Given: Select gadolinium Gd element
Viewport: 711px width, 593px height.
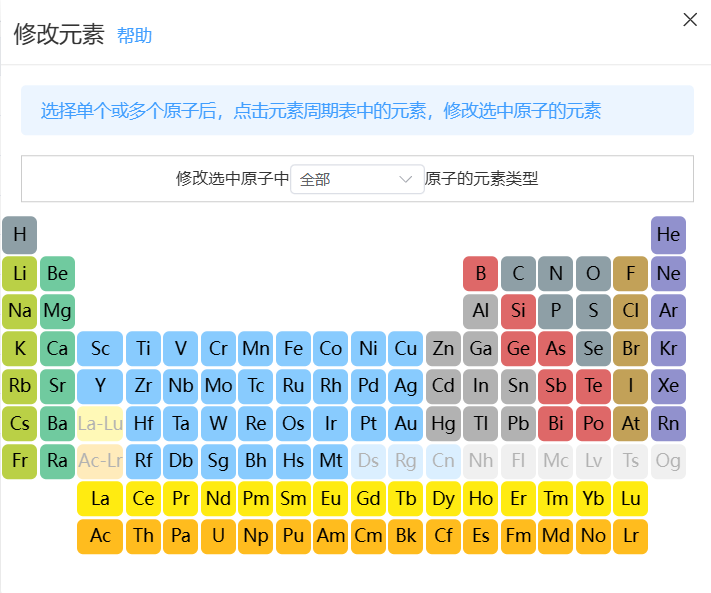Looking at the screenshot, I should 368,499.
